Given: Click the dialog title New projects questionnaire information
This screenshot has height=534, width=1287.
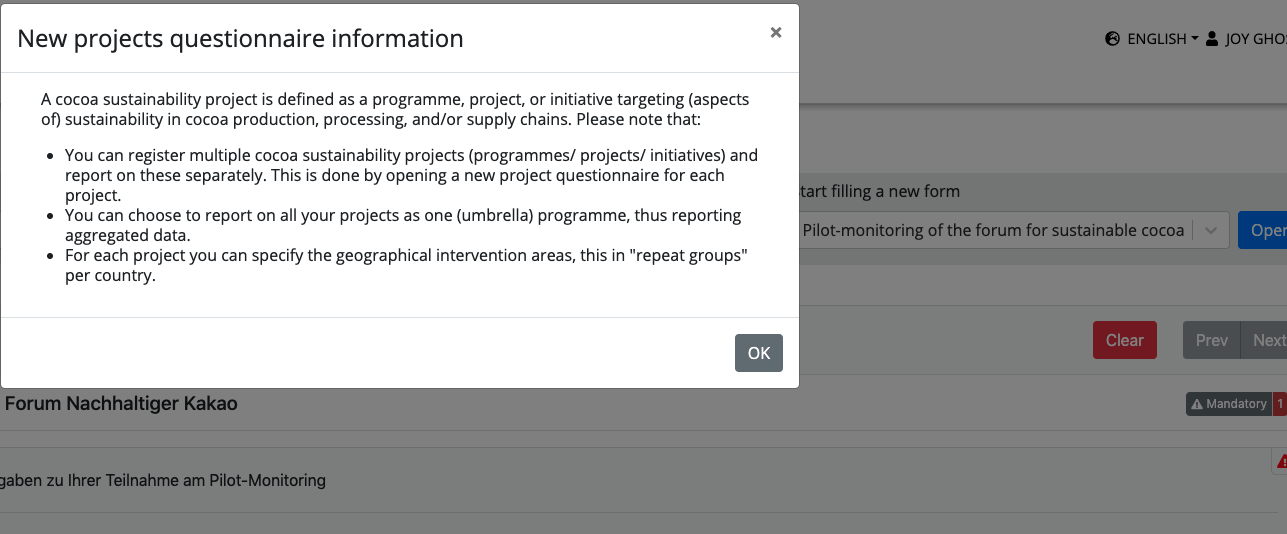Looking at the screenshot, I should point(241,39).
